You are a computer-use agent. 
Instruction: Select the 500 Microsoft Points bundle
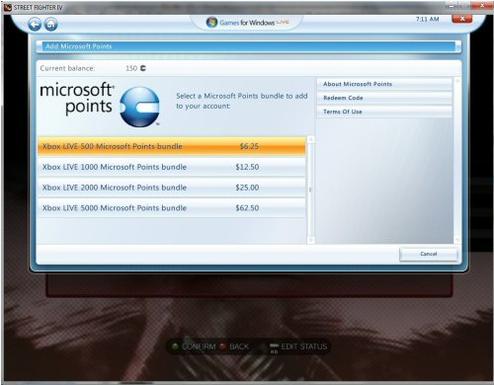(x=172, y=146)
